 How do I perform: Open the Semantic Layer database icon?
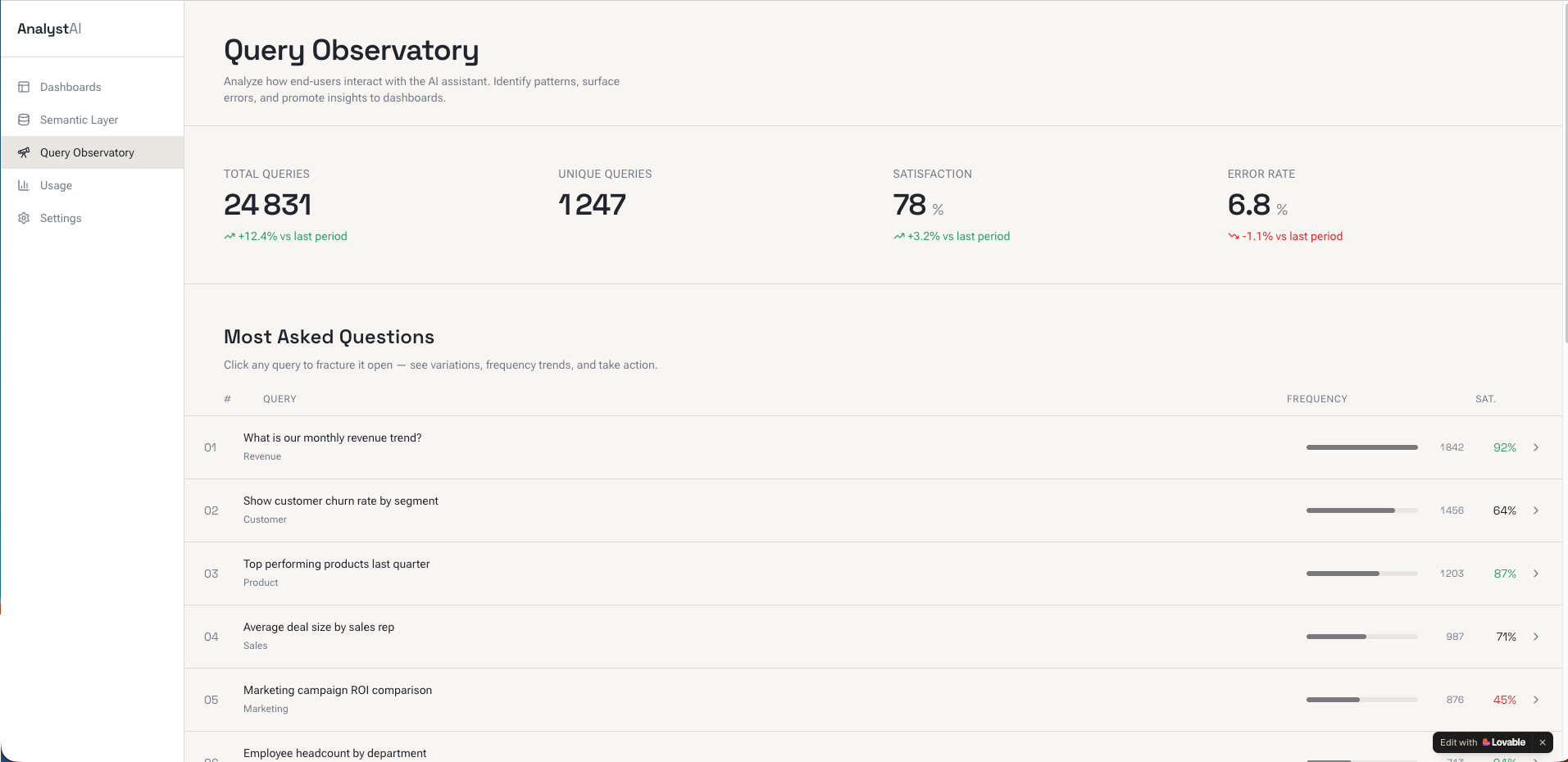[24, 120]
